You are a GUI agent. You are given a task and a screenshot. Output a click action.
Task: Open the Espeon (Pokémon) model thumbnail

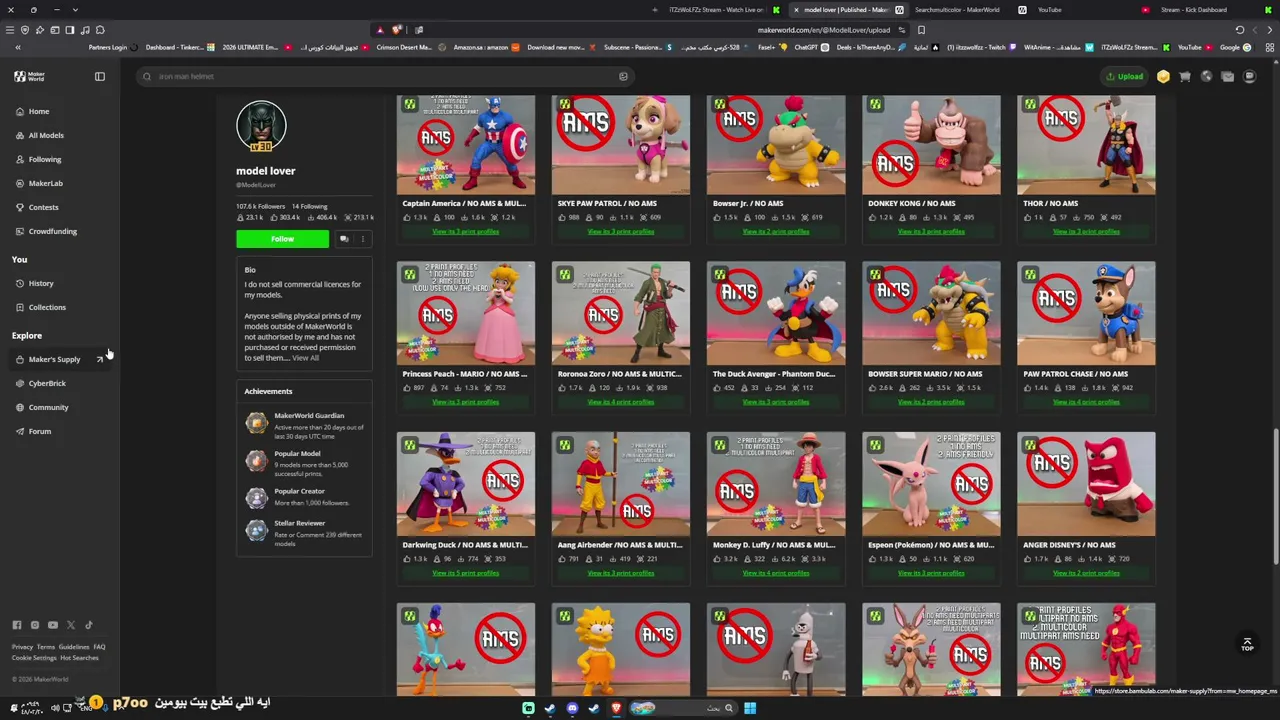(931, 484)
